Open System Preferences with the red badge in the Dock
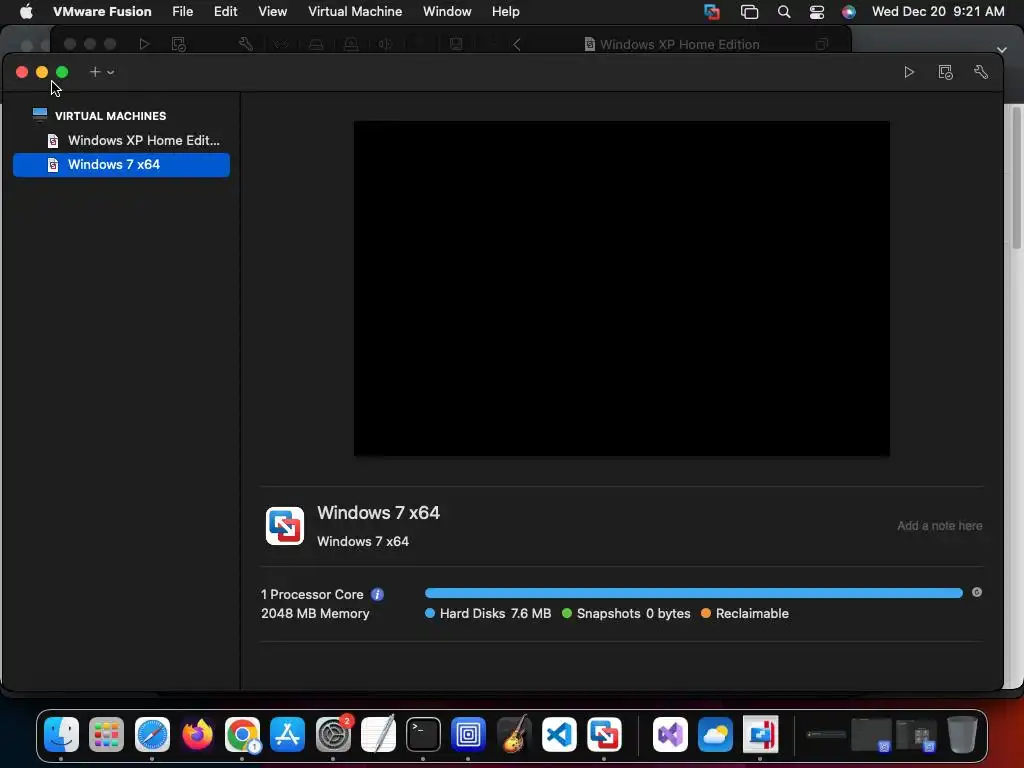 [333, 734]
